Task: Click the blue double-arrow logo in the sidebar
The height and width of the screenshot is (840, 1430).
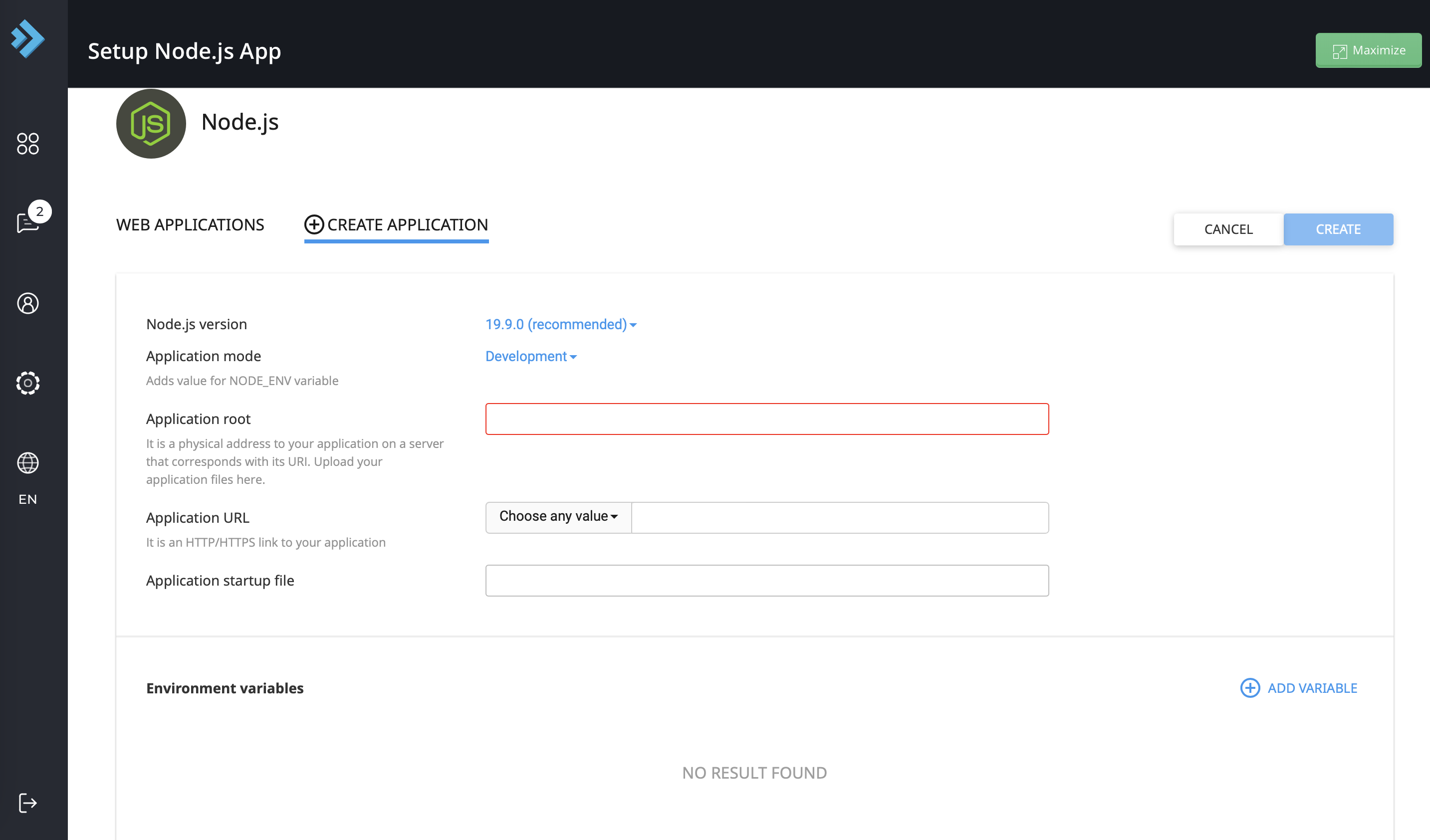Action: (x=28, y=38)
